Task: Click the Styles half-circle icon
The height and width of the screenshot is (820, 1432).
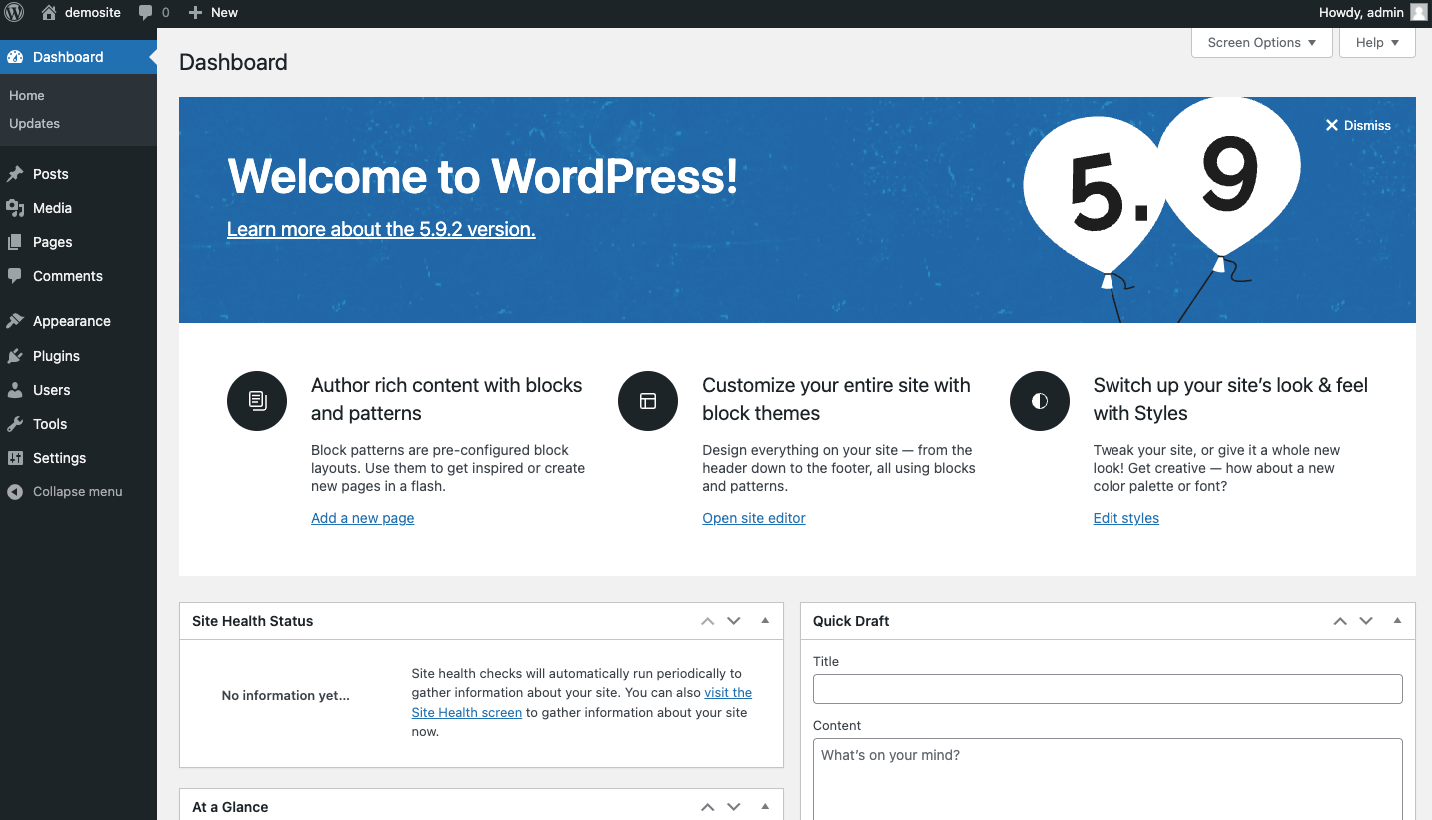Action: [1040, 401]
